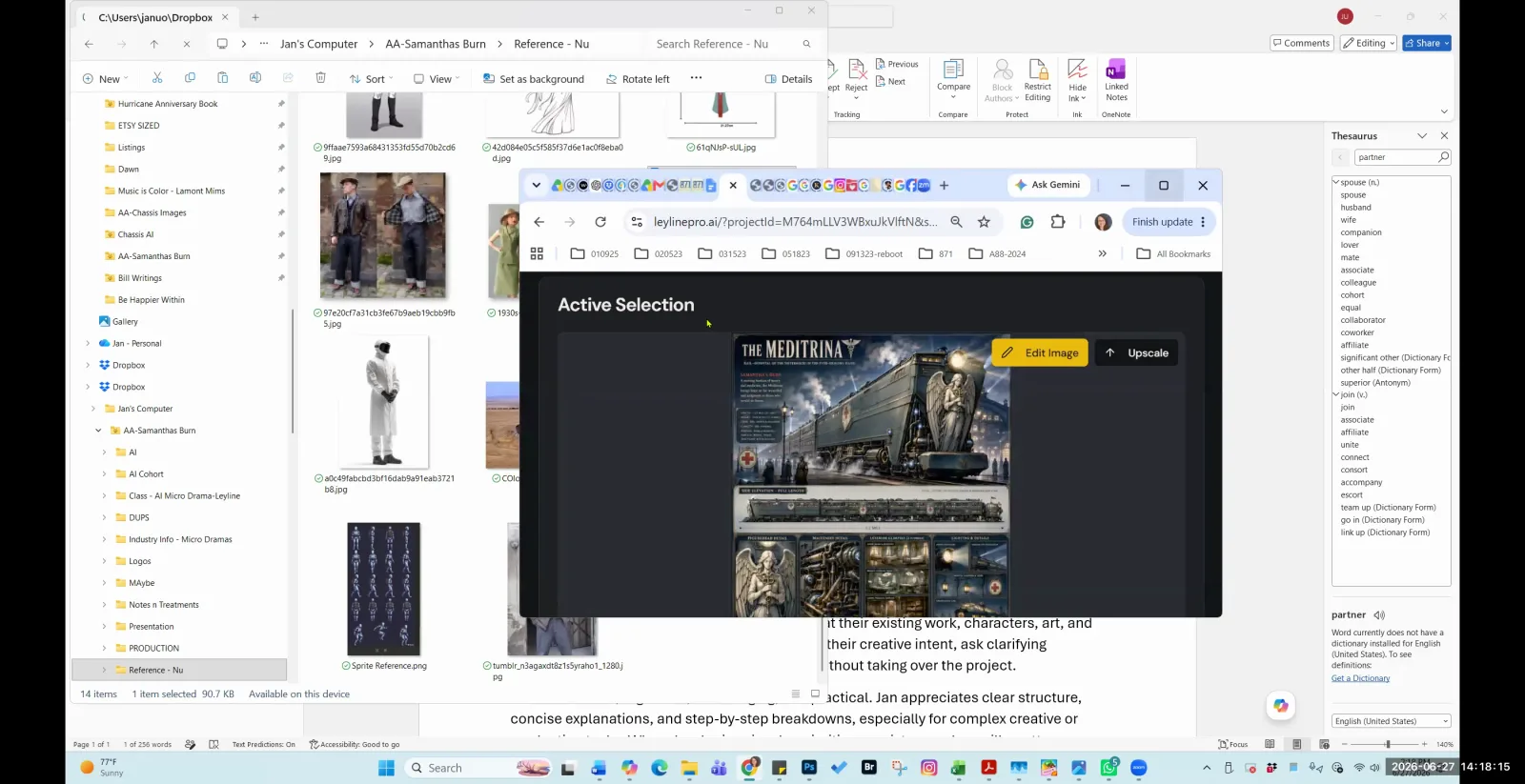The height and width of the screenshot is (784, 1525).
Task: Click the Copy icon in File Explorer toolbar
Action: [190, 78]
